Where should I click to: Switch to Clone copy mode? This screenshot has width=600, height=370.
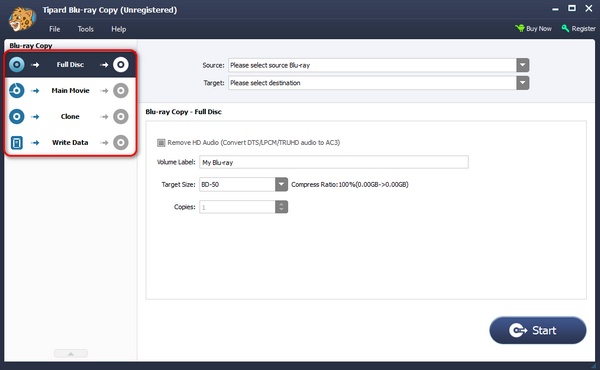[70, 116]
